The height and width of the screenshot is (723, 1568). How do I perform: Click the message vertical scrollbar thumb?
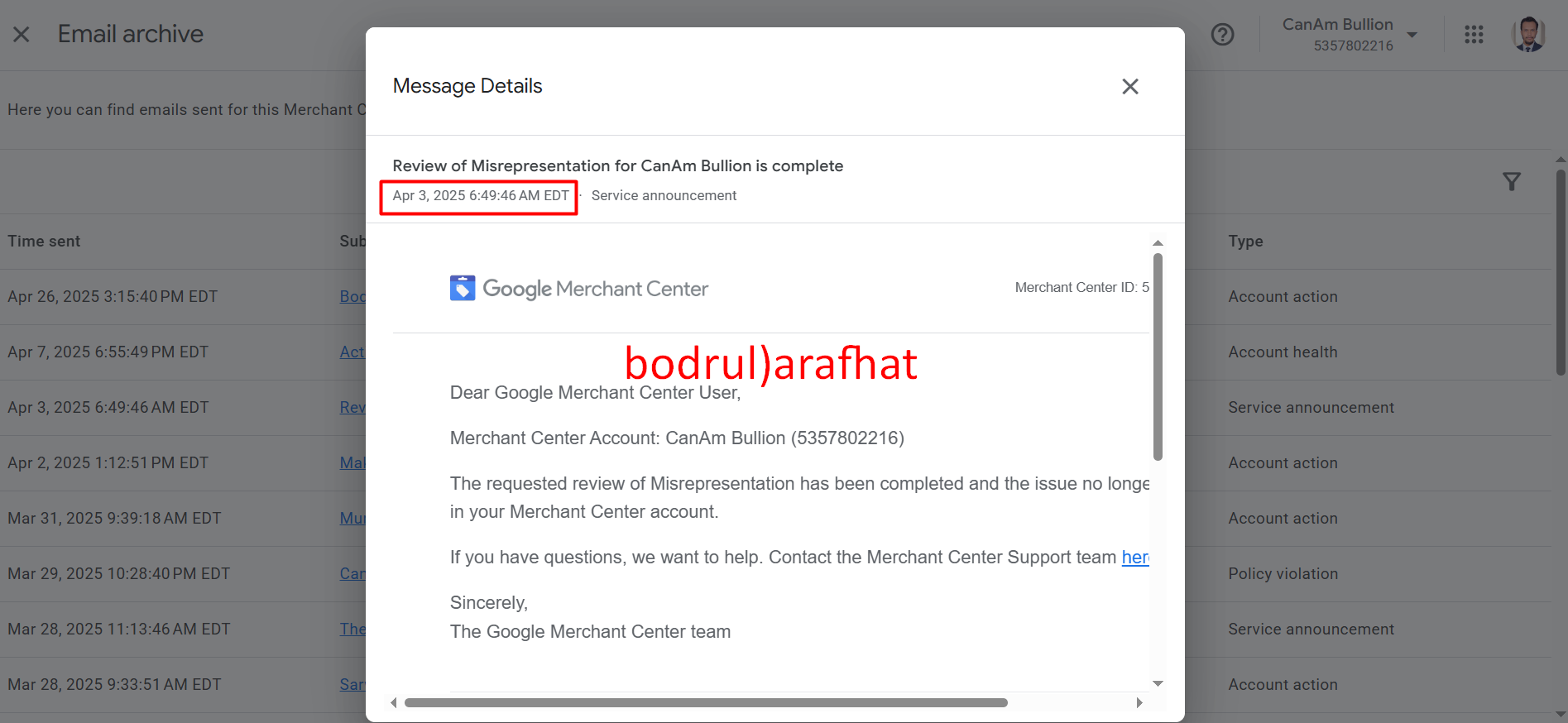[x=1158, y=357]
